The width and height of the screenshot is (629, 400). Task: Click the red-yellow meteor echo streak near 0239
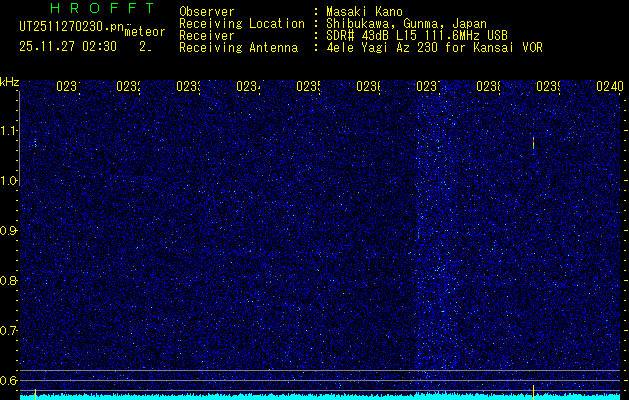pyautogui.click(x=533, y=143)
